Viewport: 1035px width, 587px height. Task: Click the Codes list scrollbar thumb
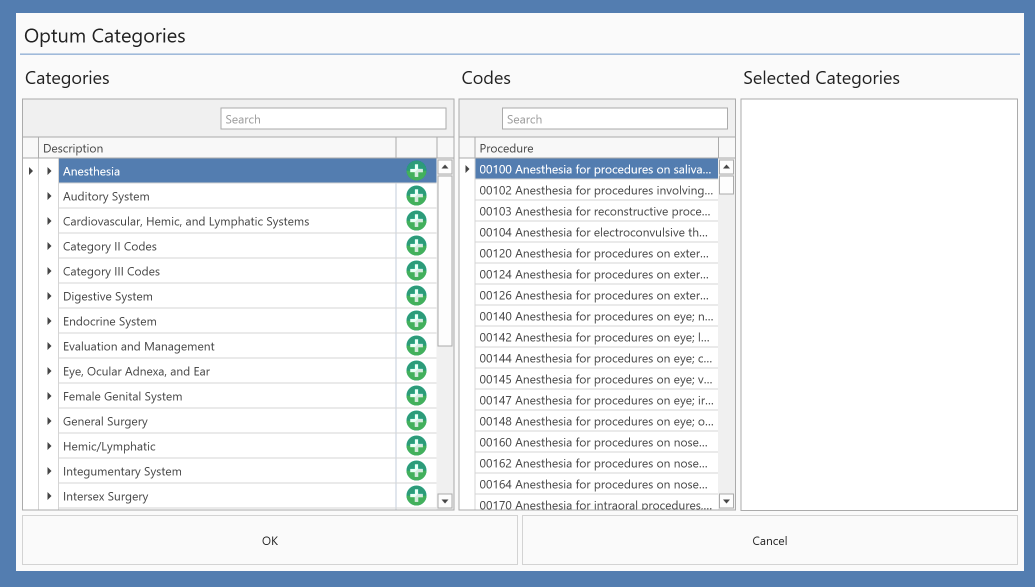pyautogui.click(x=727, y=185)
